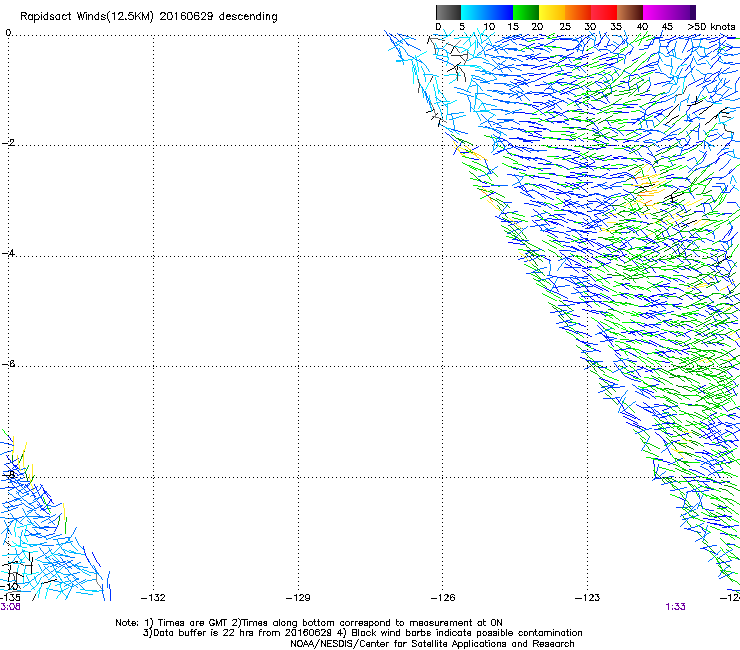Screen dimensions: 740x650
Task: Click the '-129' longitude axis label
Action: [x=298, y=598]
